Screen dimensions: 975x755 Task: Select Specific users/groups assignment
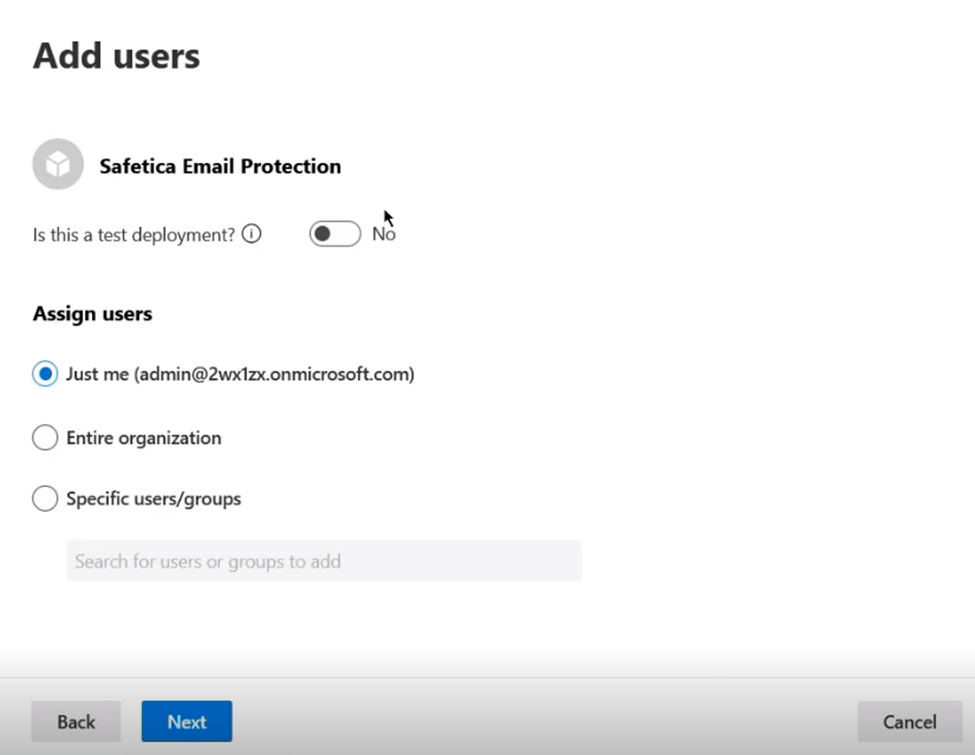coord(44,499)
